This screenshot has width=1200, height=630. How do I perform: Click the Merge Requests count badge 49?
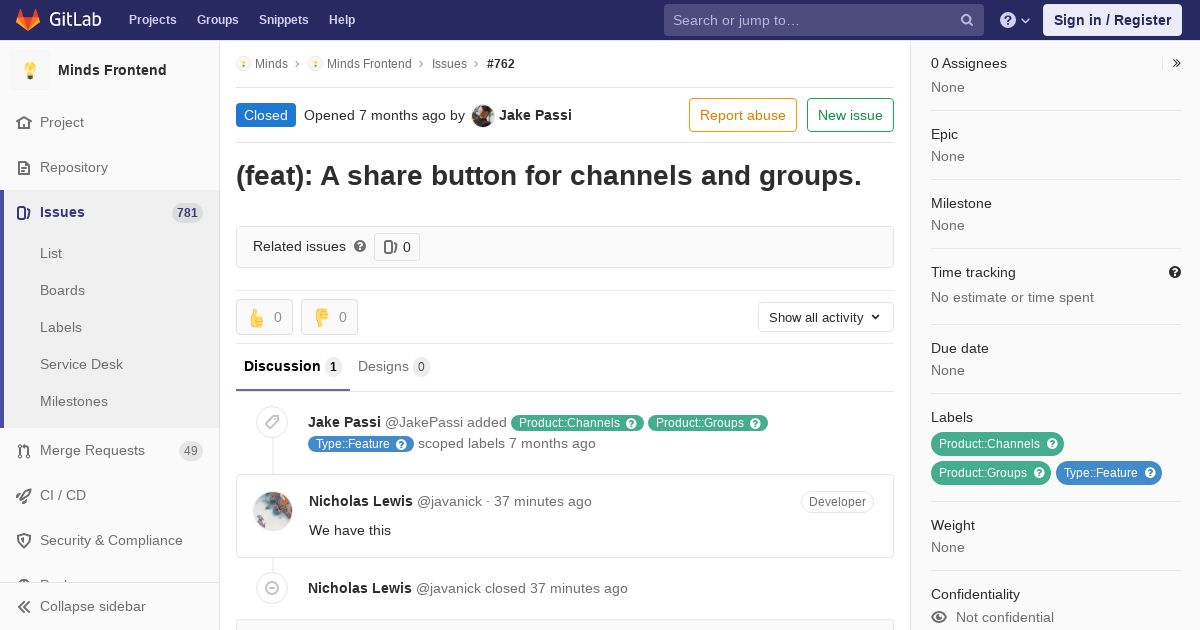point(191,451)
